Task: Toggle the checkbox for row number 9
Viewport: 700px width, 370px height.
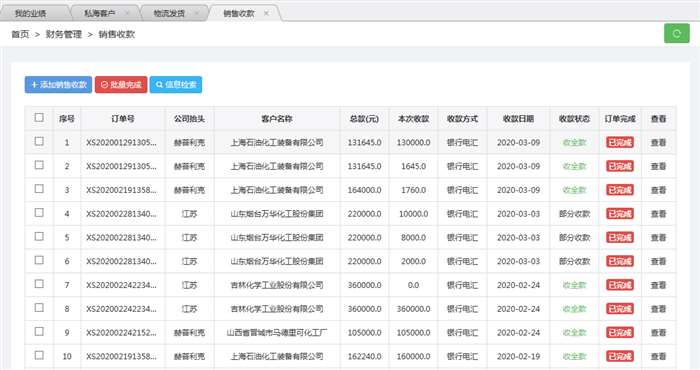Action: coord(39,331)
